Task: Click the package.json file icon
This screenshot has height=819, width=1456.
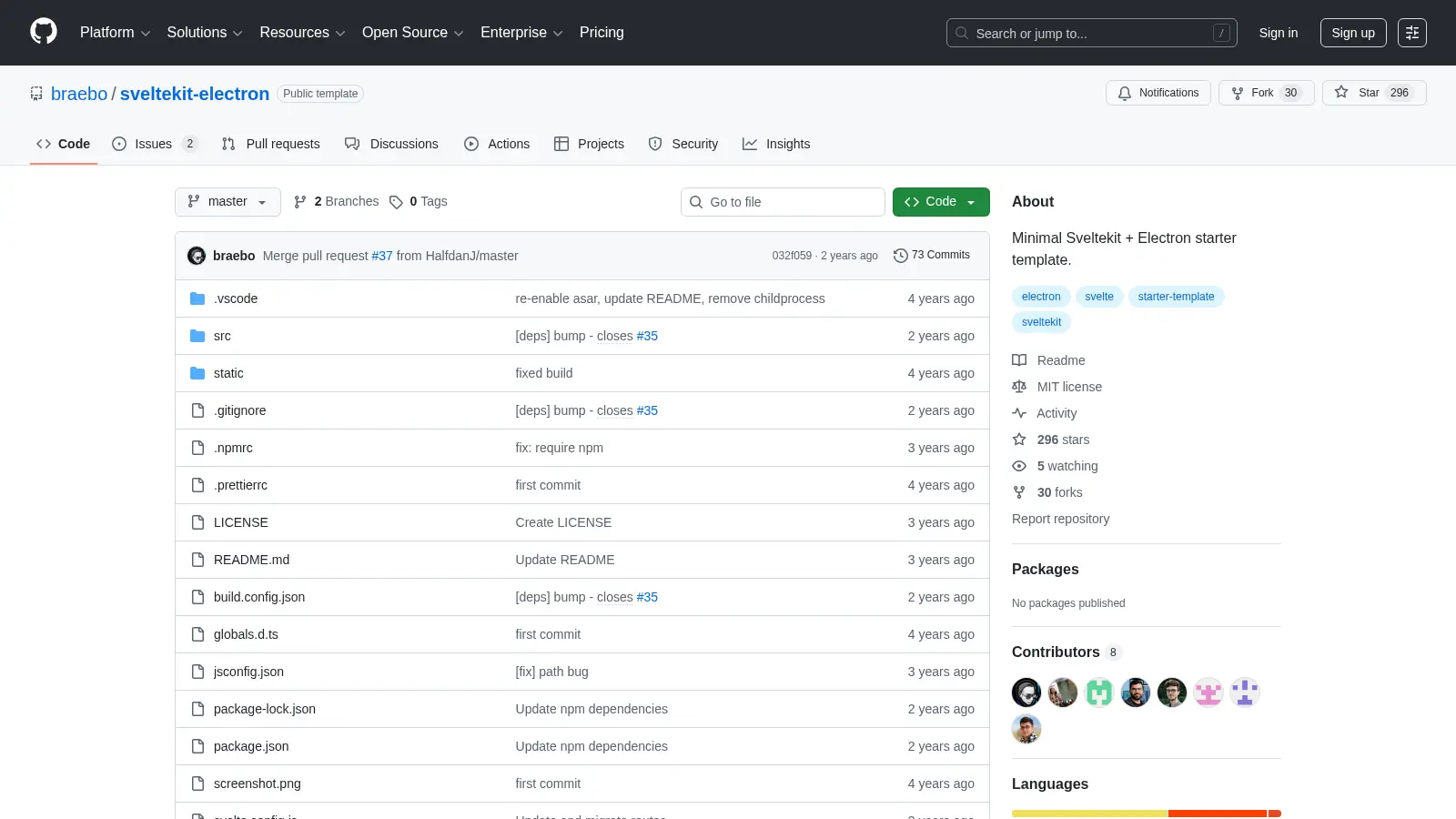Action: click(x=197, y=746)
